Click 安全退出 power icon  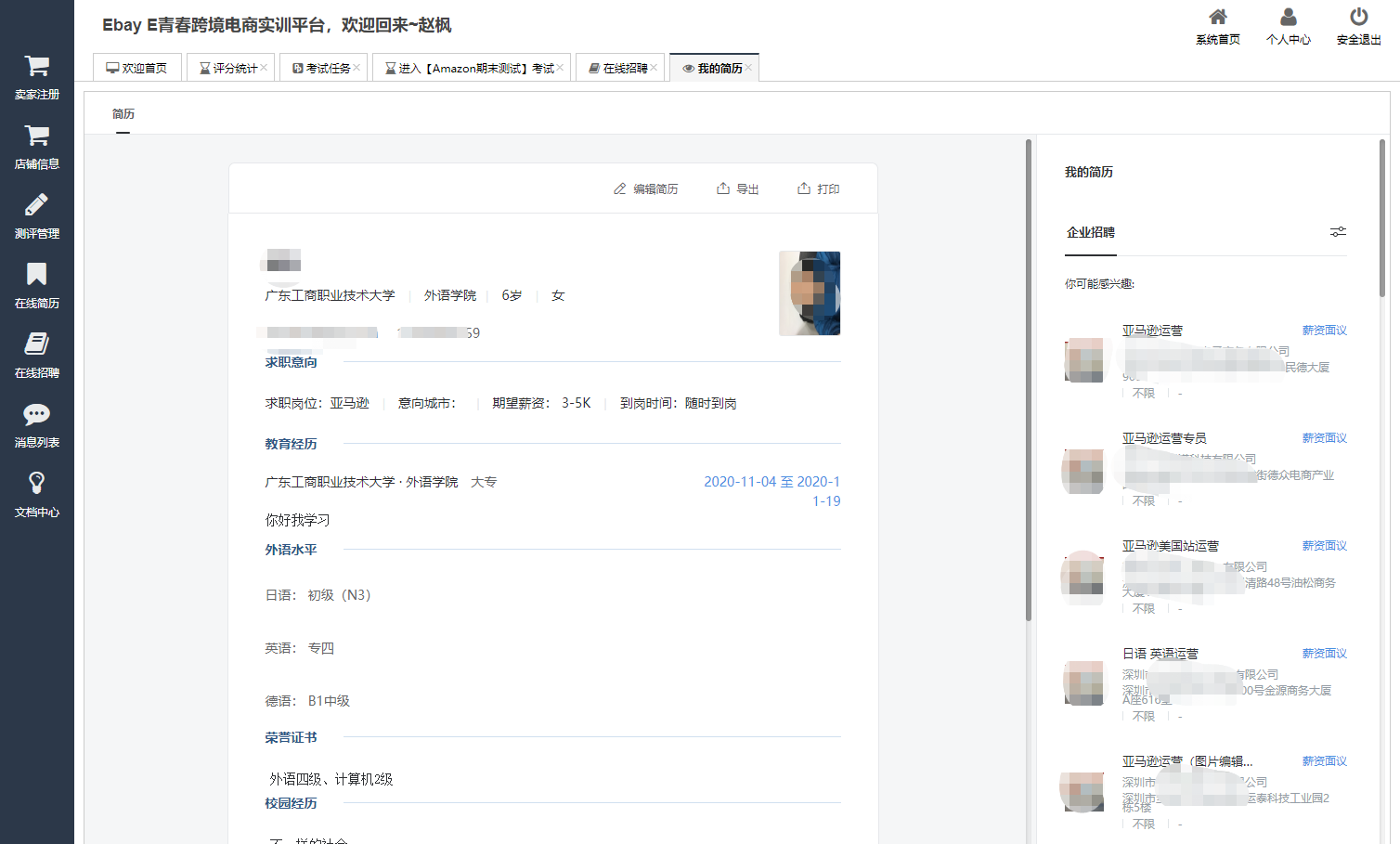click(x=1359, y=17)
